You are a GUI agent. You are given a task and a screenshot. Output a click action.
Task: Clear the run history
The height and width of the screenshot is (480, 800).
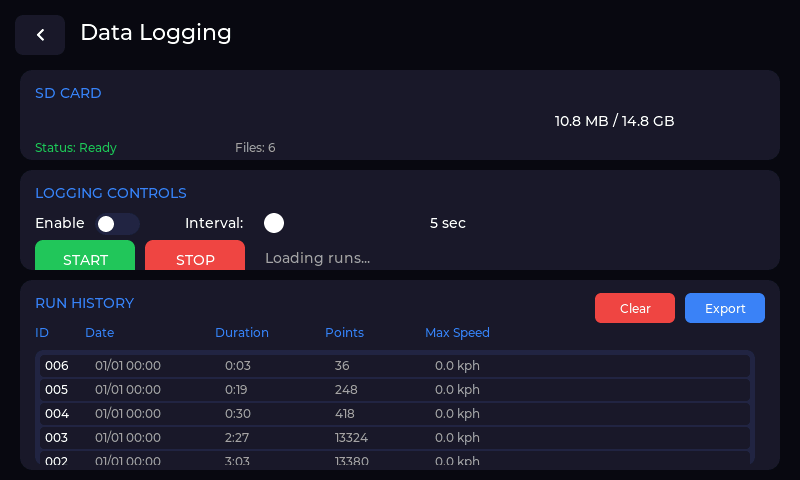click(635, 308)
